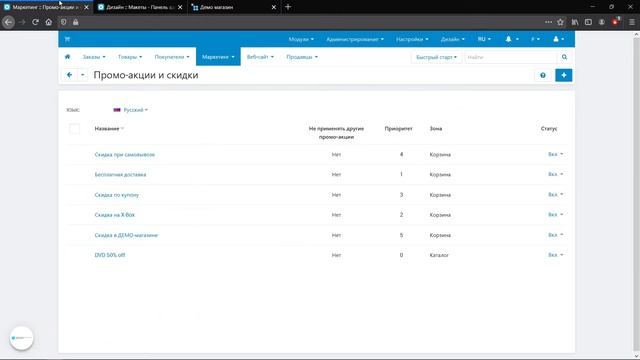The height and width of the screenshot is (360, 640).
Task: Open the notifications bell menu
Action: pos(512,39)
